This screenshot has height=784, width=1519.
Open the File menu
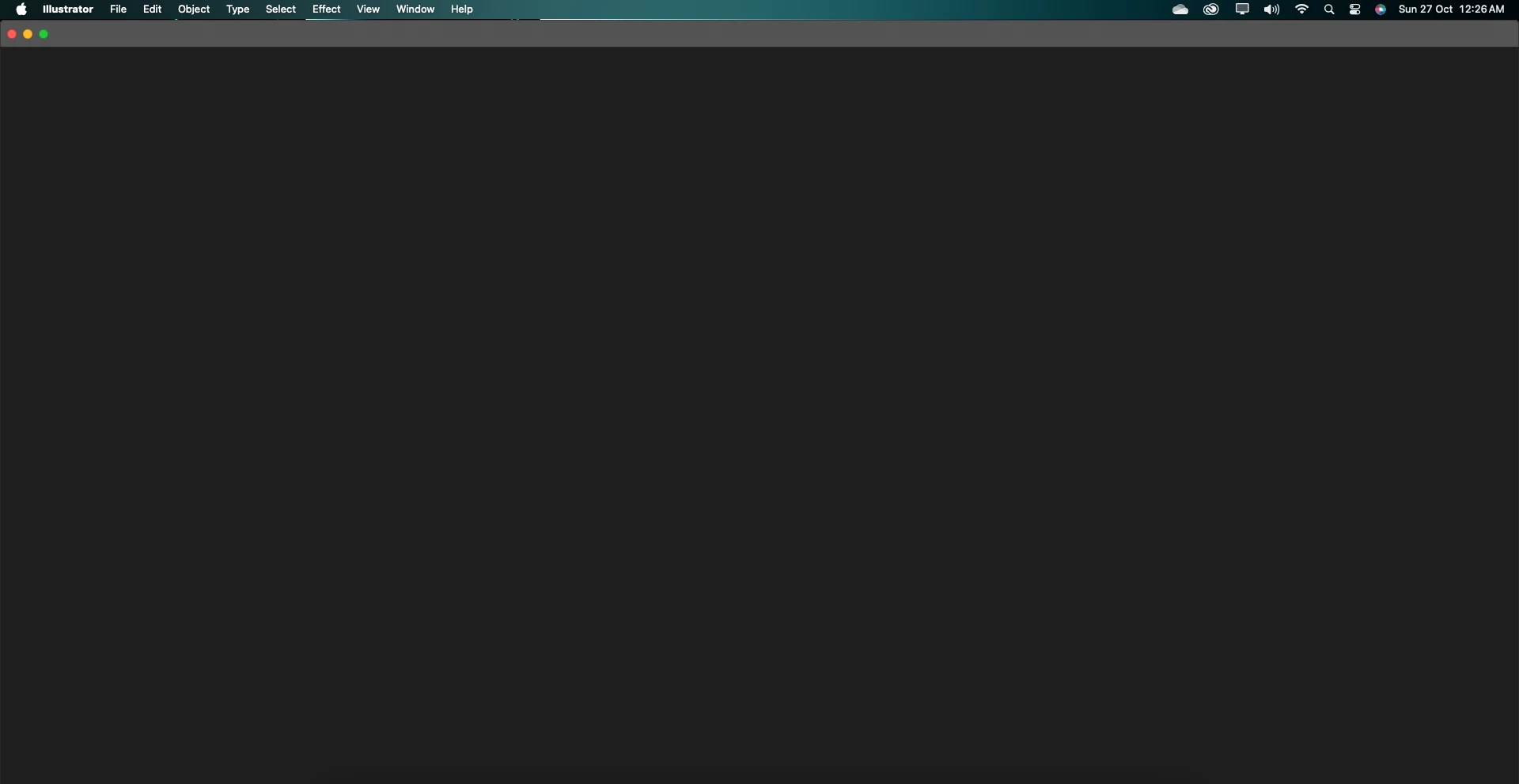pos(118,9)
